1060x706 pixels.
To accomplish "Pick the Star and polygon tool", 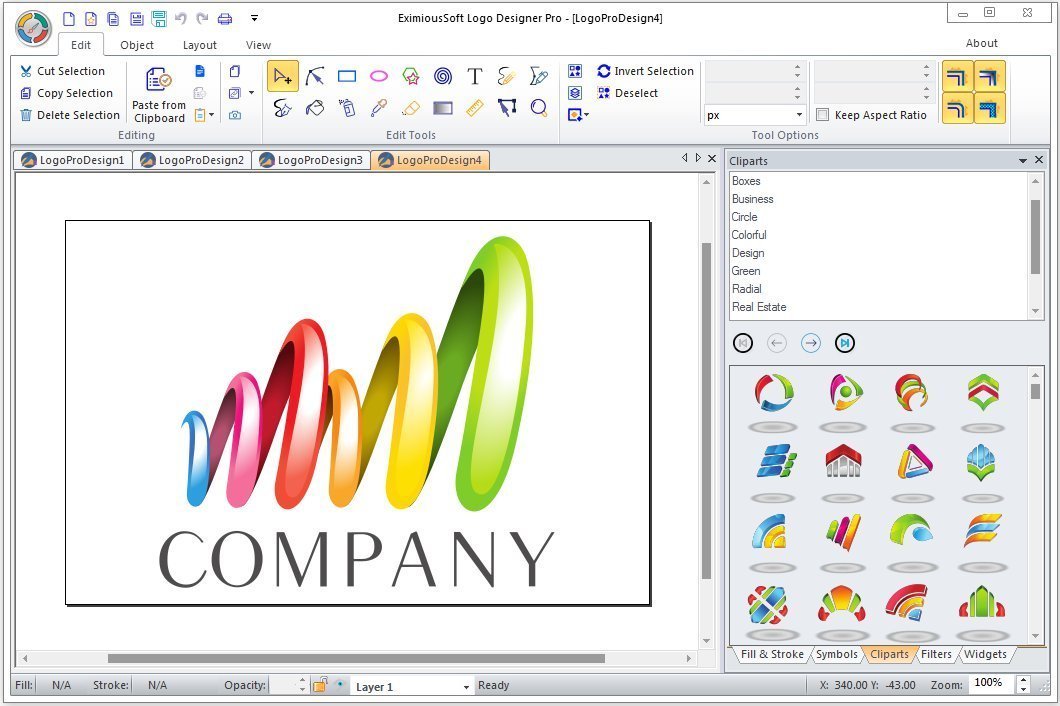I will click(410, 76).
